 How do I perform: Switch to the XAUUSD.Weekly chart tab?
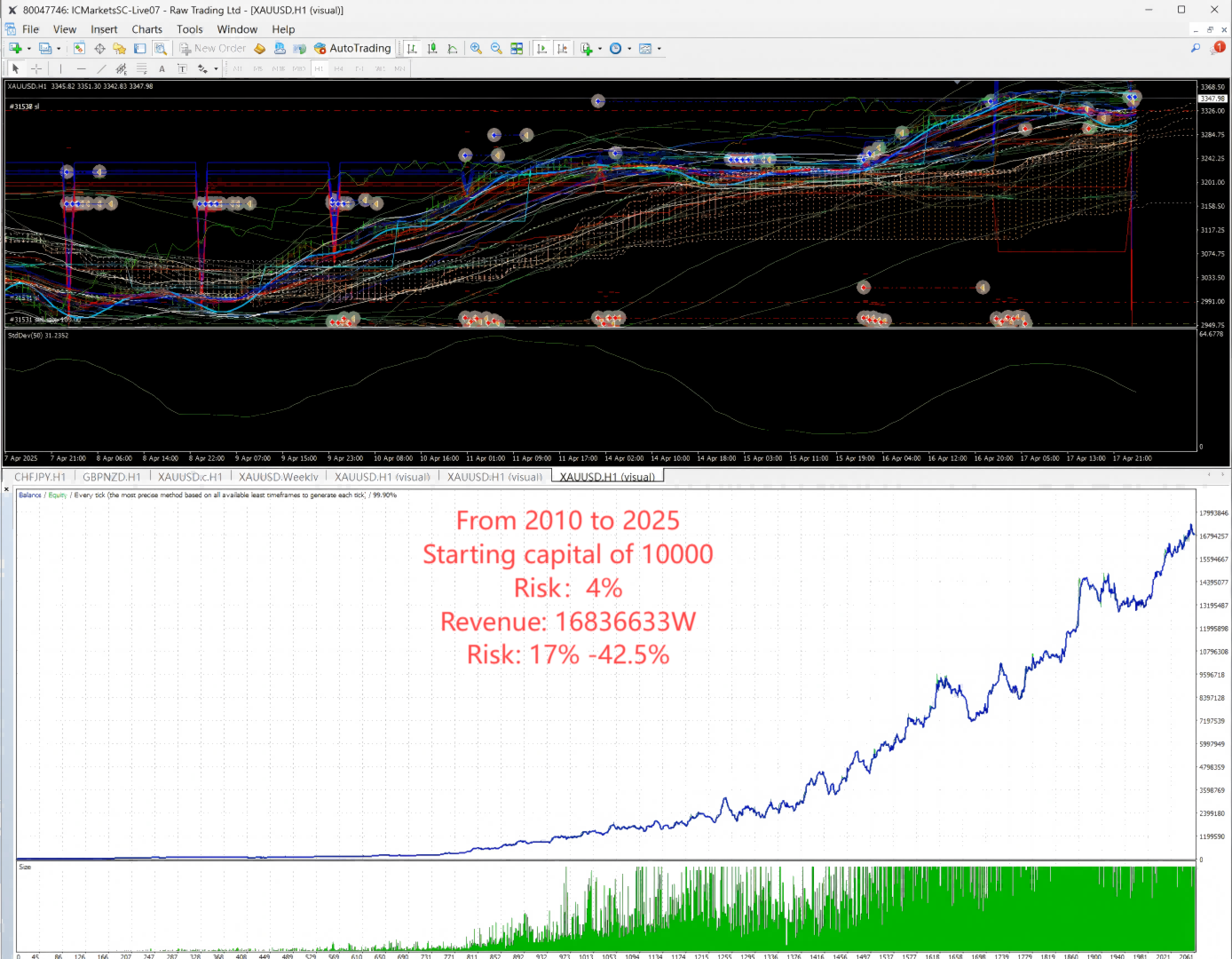tap(279, 477)
